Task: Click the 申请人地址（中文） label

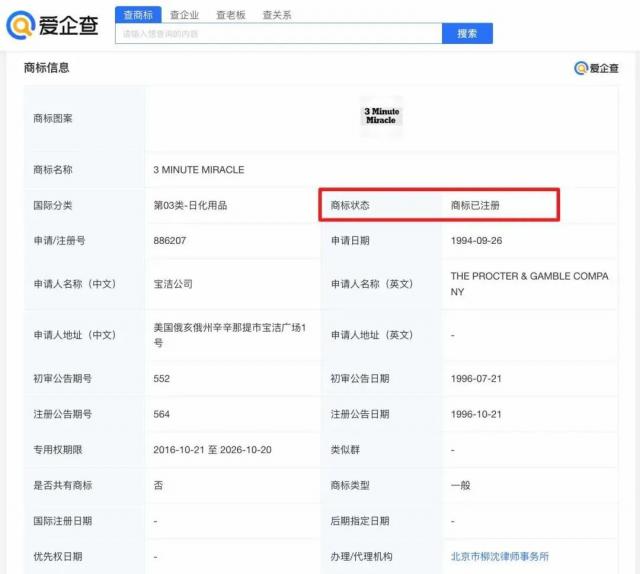Action: [75, 335]
